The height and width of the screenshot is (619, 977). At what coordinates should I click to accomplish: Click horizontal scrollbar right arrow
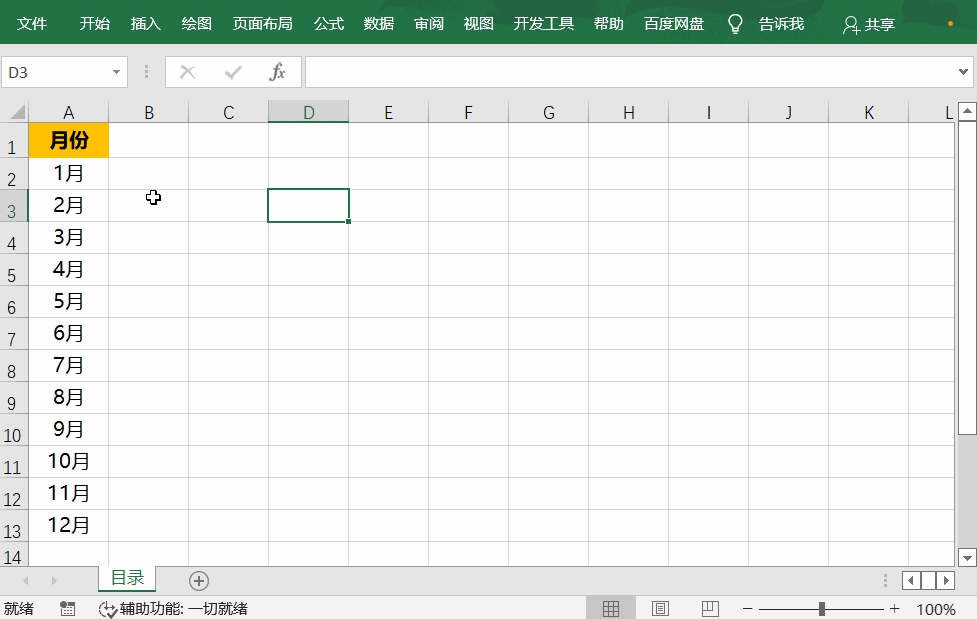click(x=946, y=581)
